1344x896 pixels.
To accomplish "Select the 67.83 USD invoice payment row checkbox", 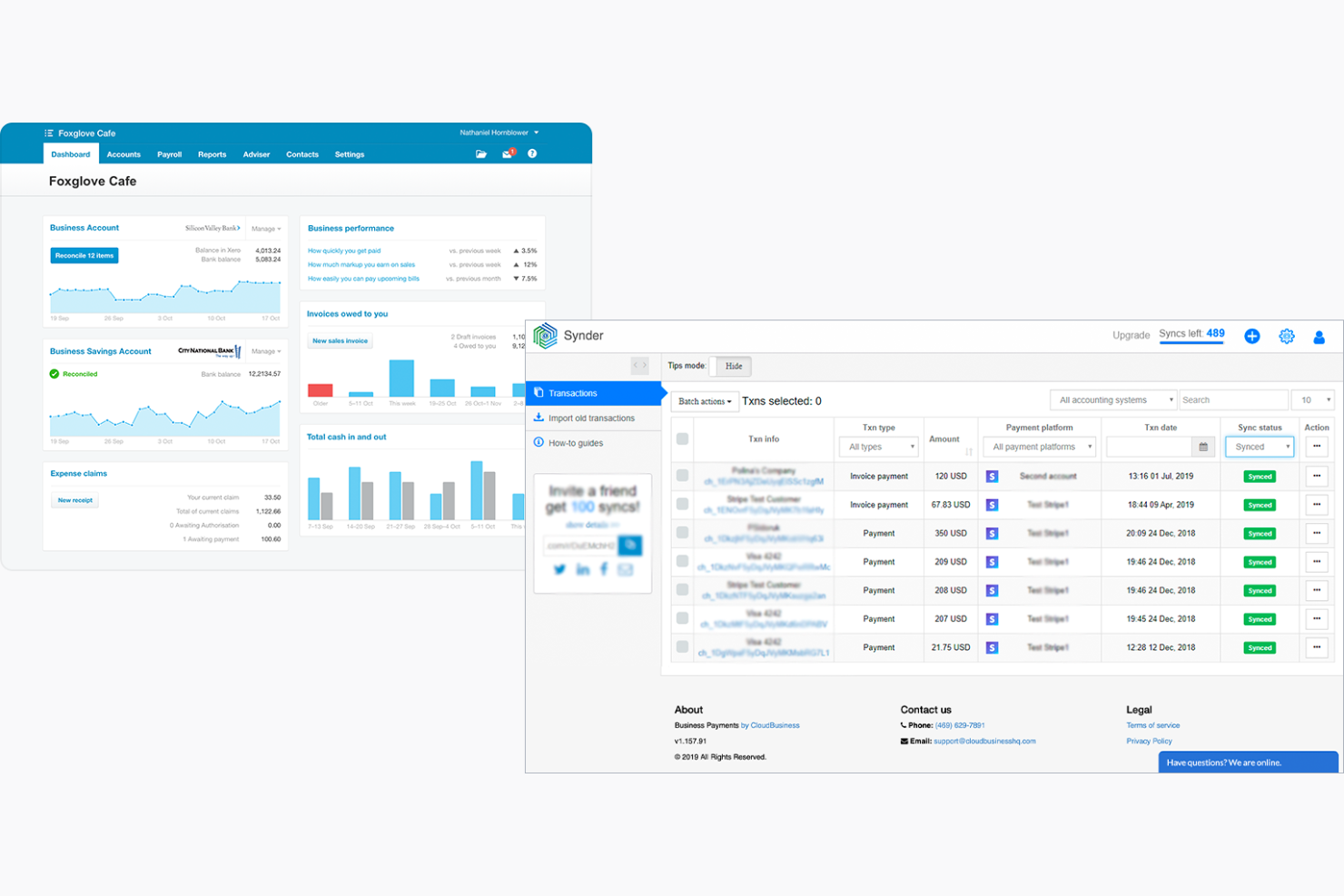I will tap(682, 504).
